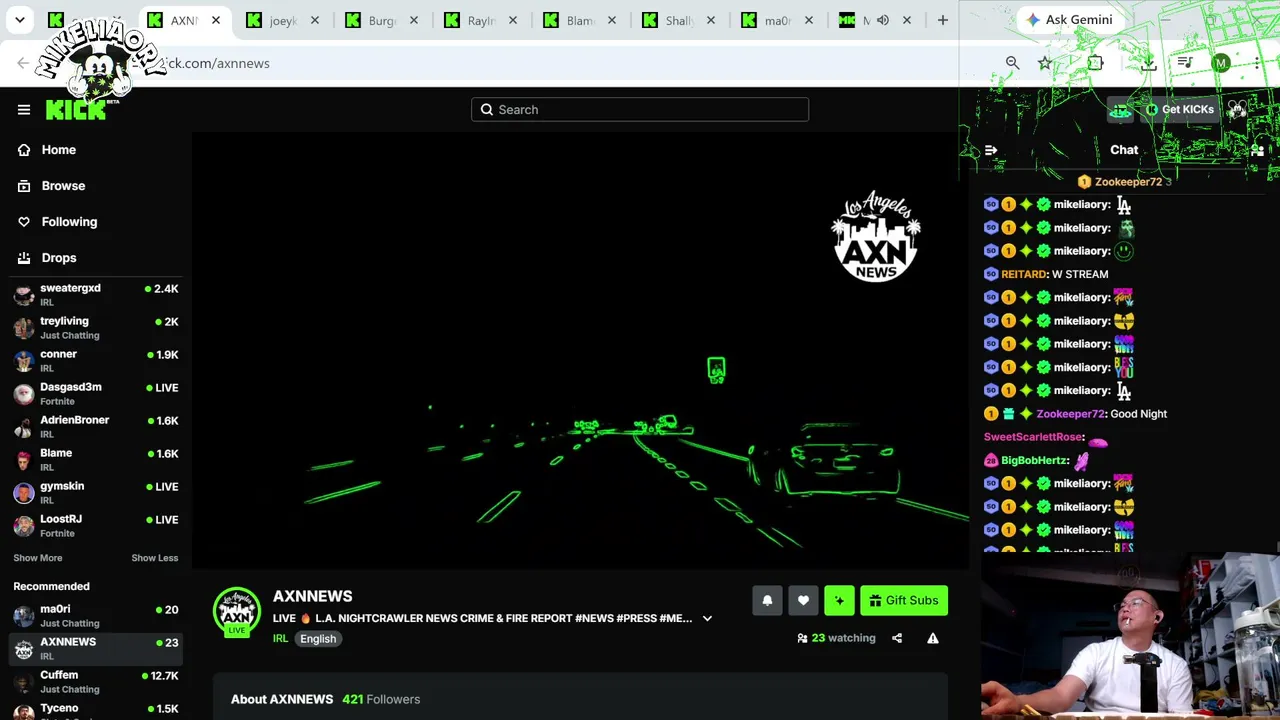This screenshot has width=1280, height=720.
Task: Select conner's stream in the sidebar
Action: [x=96, y=360]
